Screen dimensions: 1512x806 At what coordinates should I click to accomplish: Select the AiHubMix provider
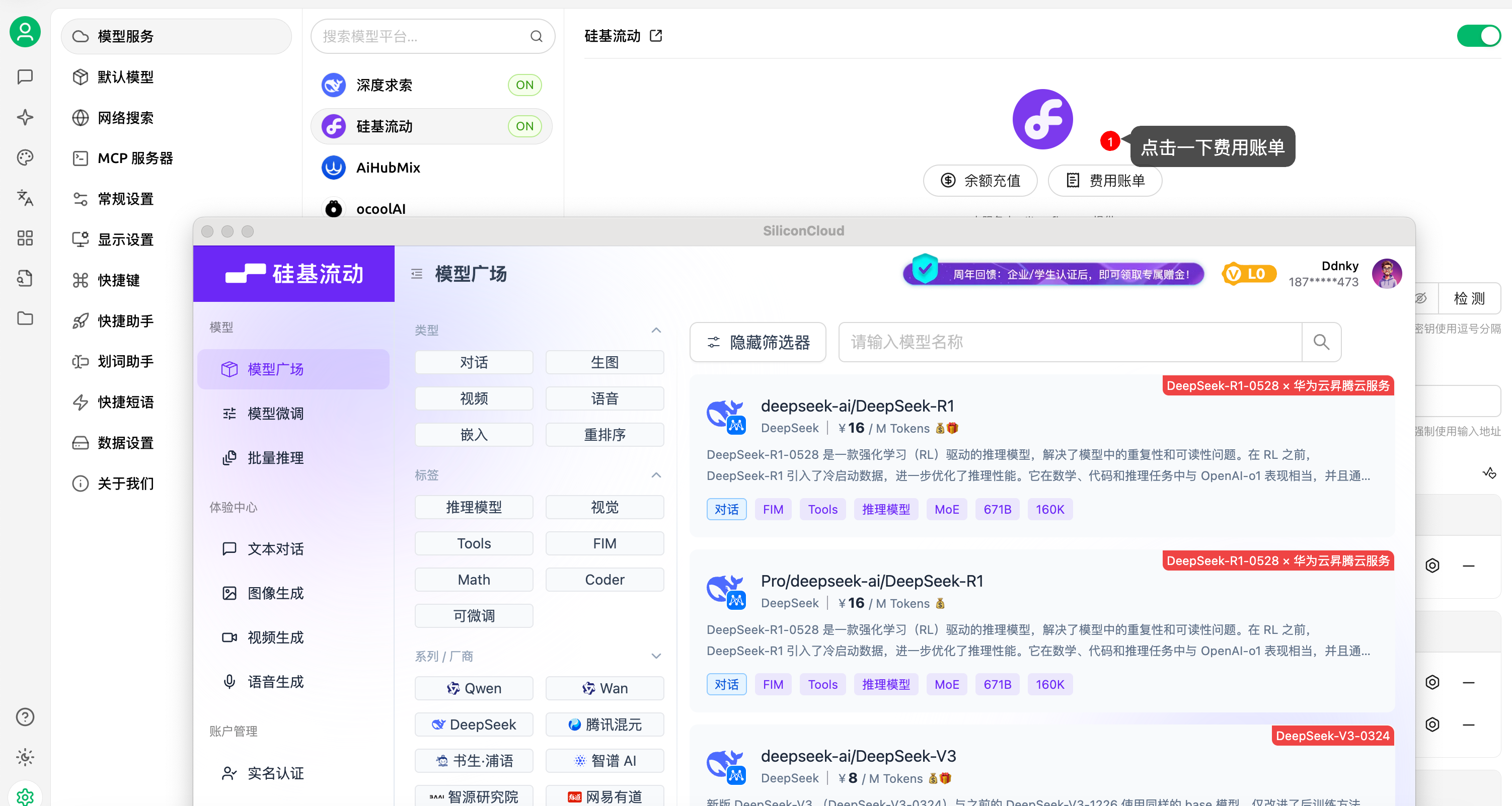pos(431,168)
